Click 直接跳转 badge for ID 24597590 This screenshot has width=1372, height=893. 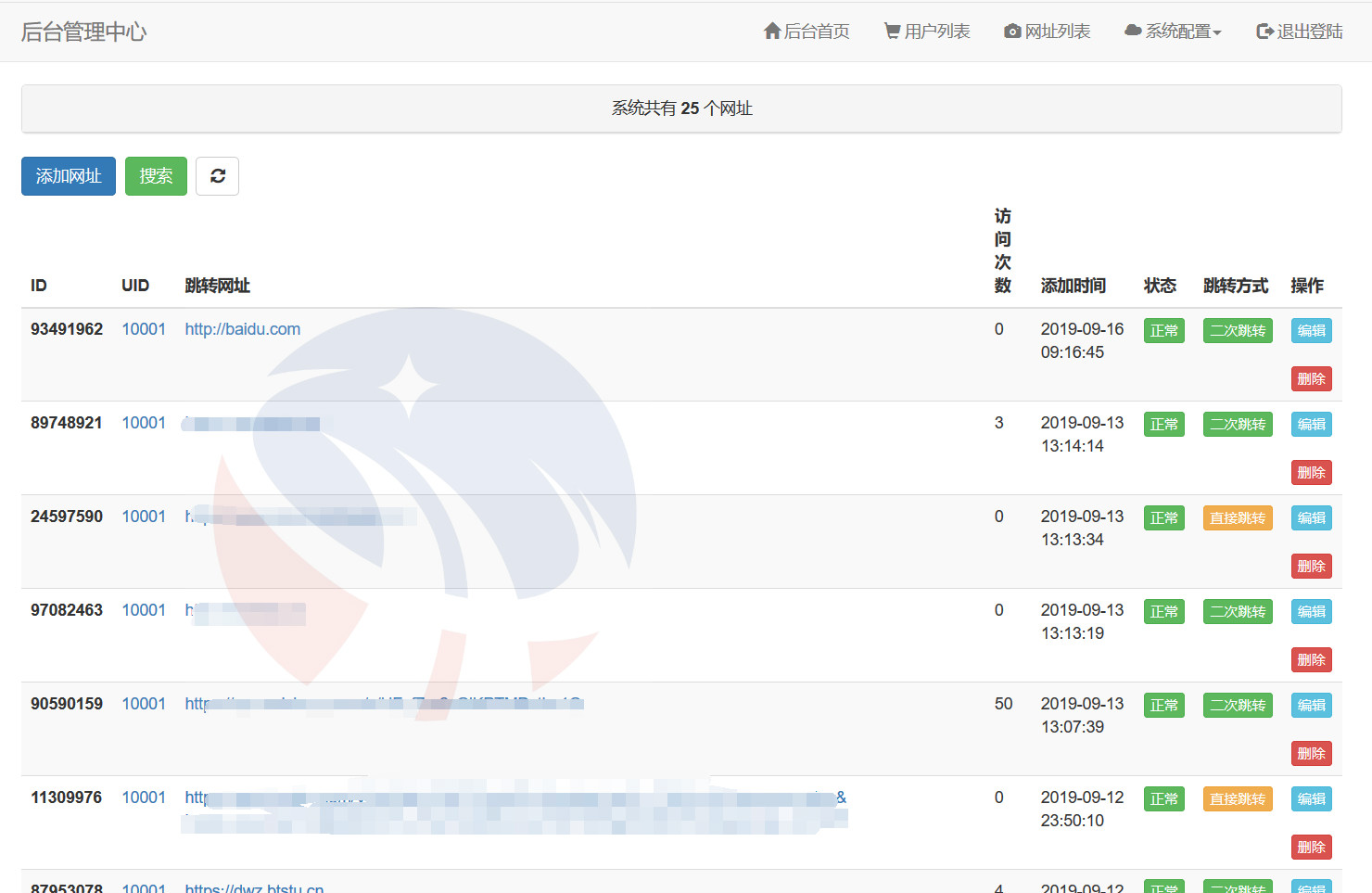(1237, 518)
